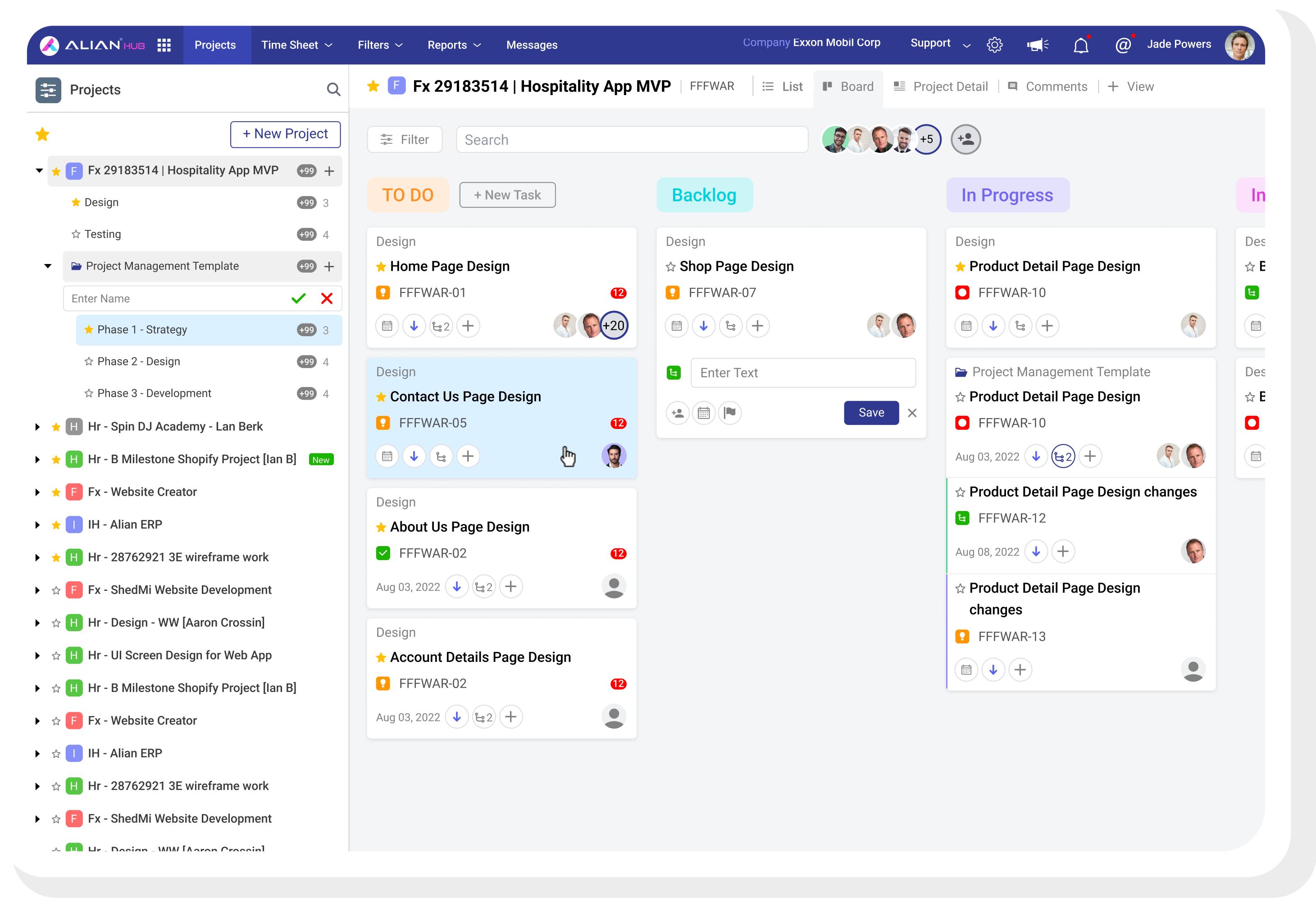Toggle favorite star on project title header
The image size is (1316, 898).
[x=373, y=86]
